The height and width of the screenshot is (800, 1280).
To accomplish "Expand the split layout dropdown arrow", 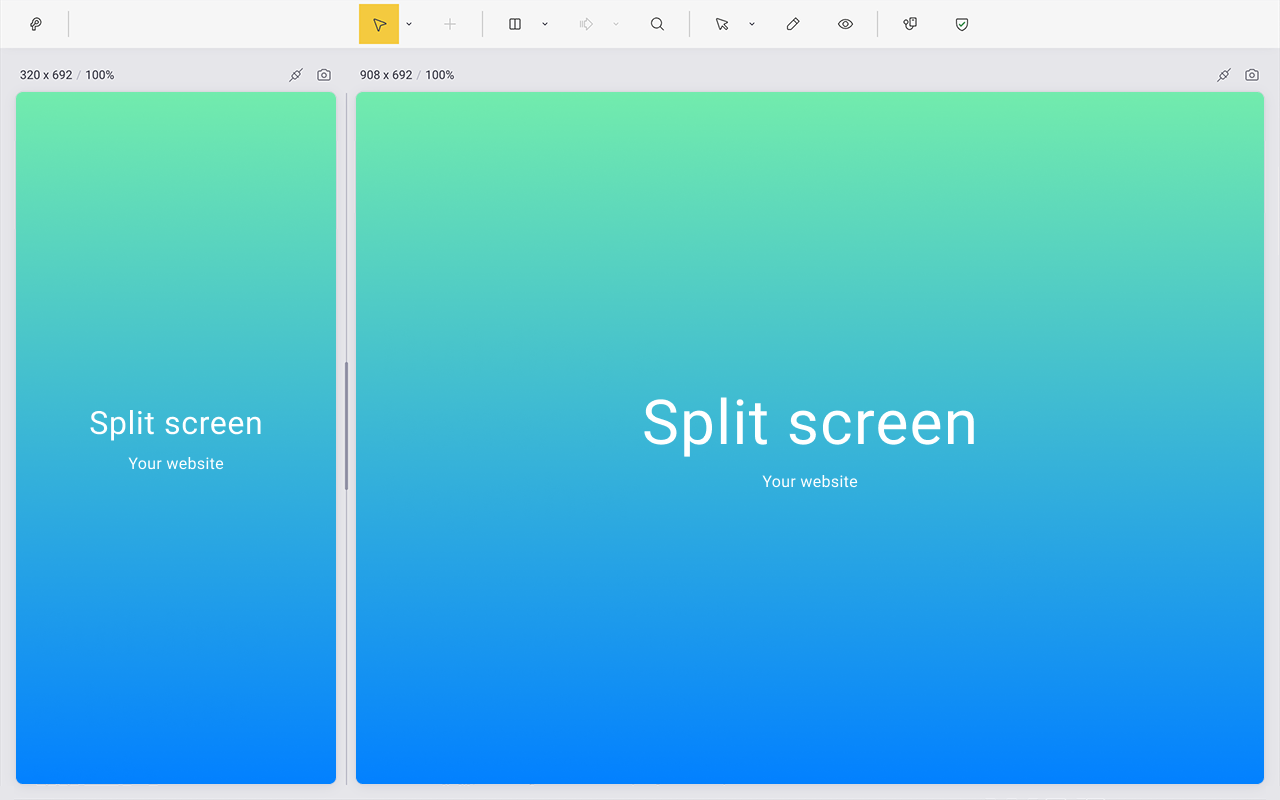I will (x=545, y=24).
